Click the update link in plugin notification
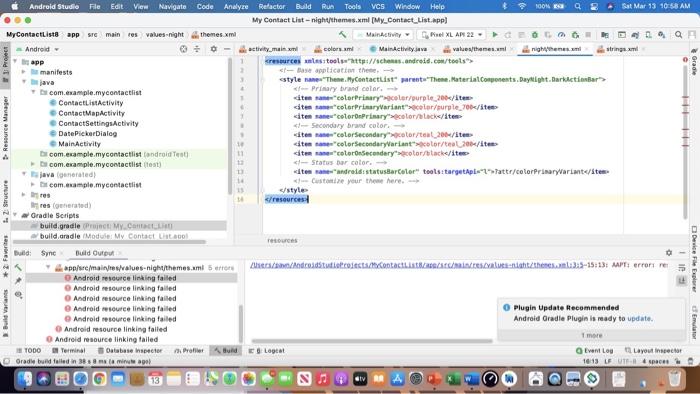 pyautogui.click(x=639, y=319)
